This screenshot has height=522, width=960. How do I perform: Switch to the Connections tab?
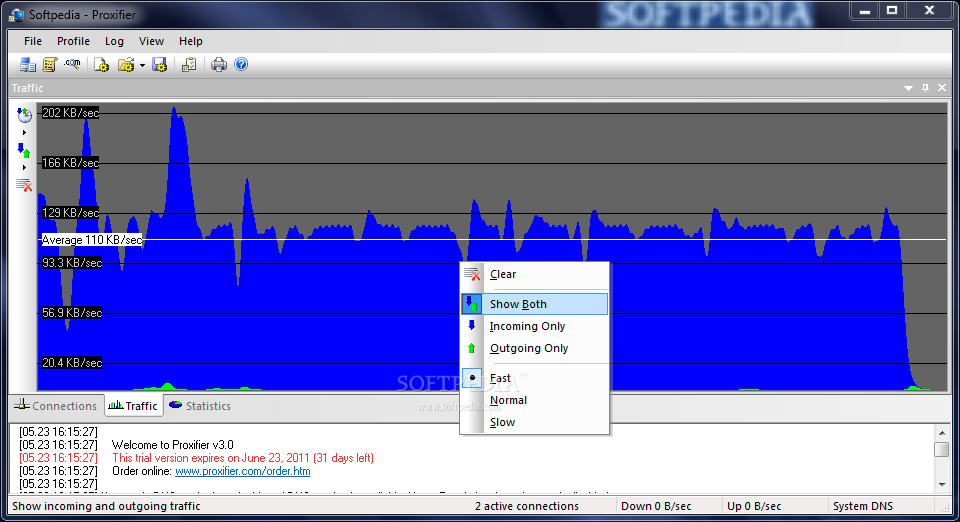pos(56,406)
